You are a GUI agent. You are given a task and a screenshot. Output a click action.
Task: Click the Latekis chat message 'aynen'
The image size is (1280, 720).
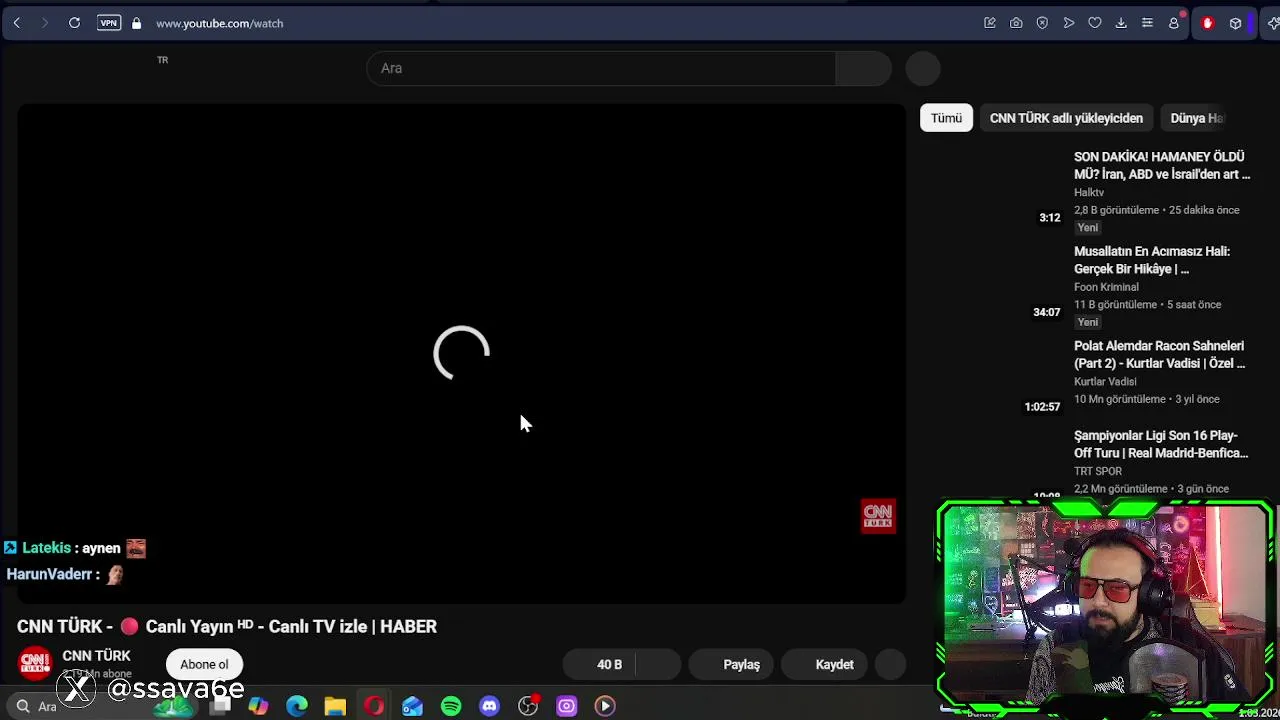101,548
